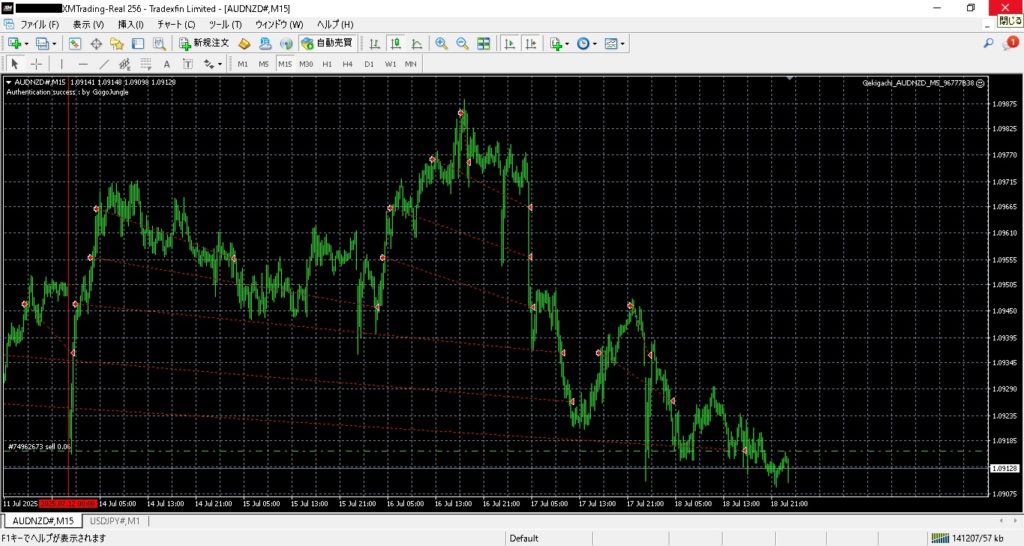Enable chart auto scroll
This screenshot has height=546, width=1024.
click(509, 43)
